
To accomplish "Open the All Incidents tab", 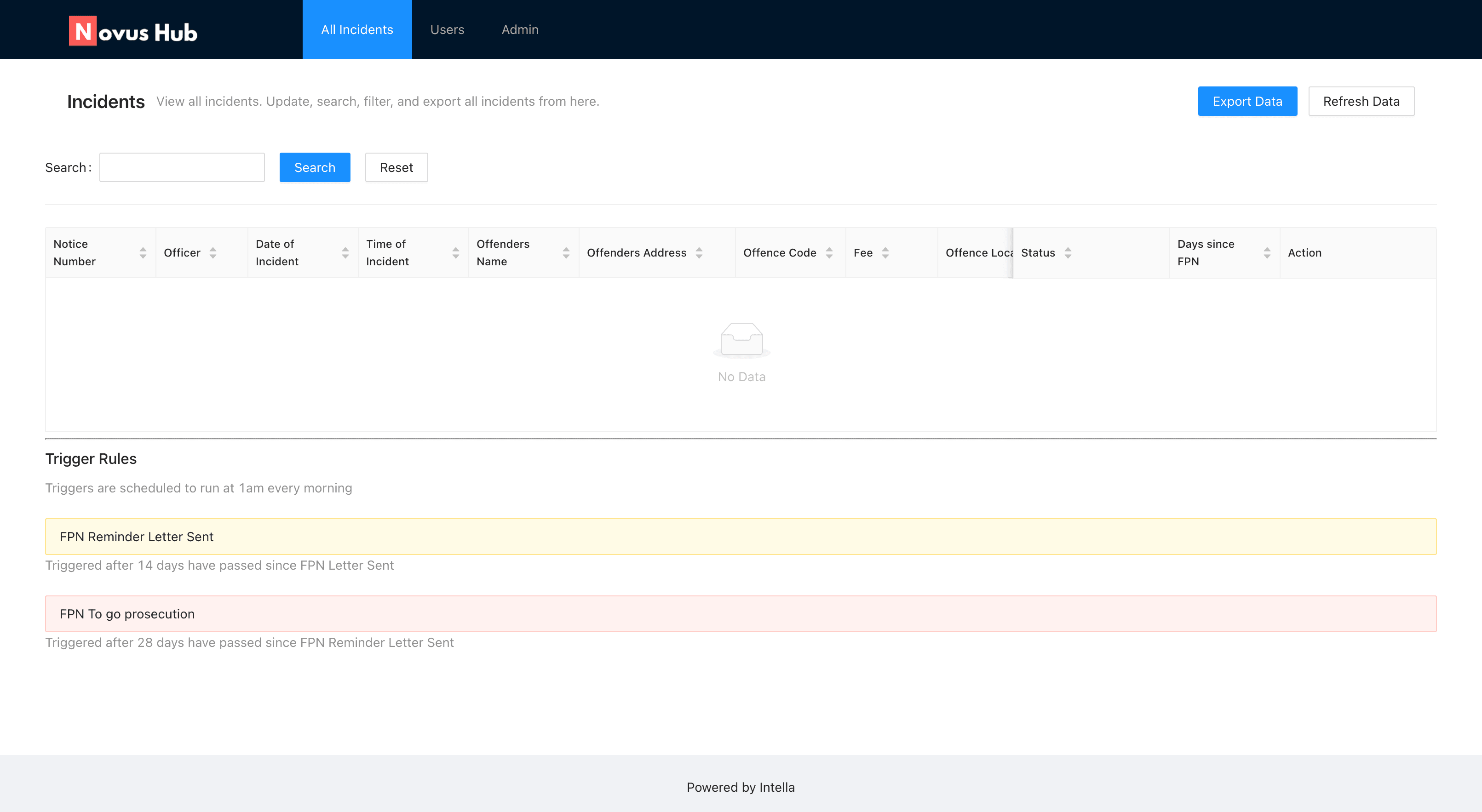I will click(x=356, y=29).
